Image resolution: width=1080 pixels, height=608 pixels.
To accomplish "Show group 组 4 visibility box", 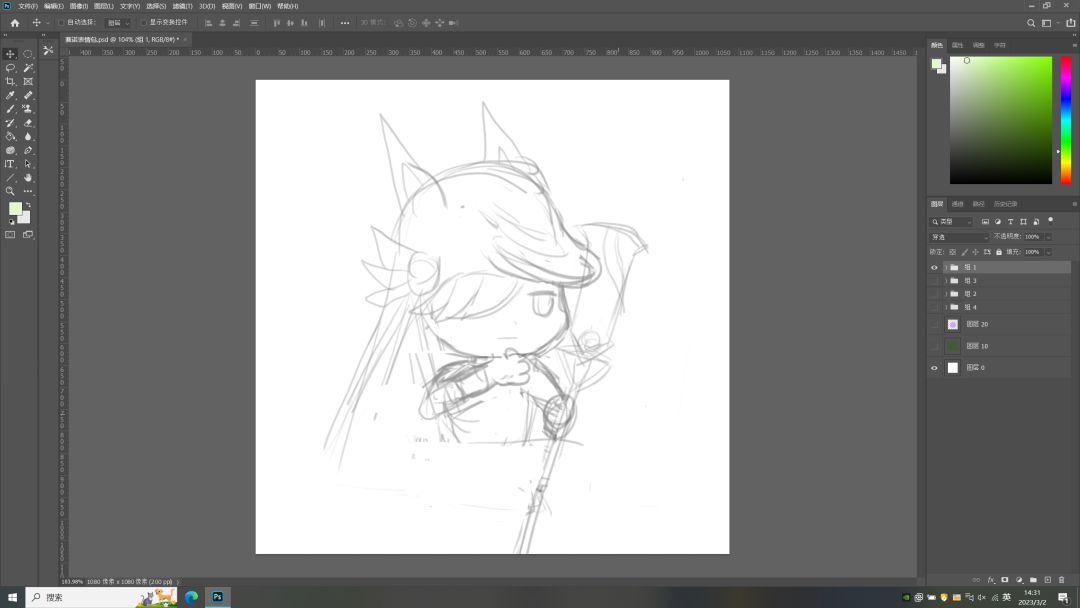I will tap(935, 307).
